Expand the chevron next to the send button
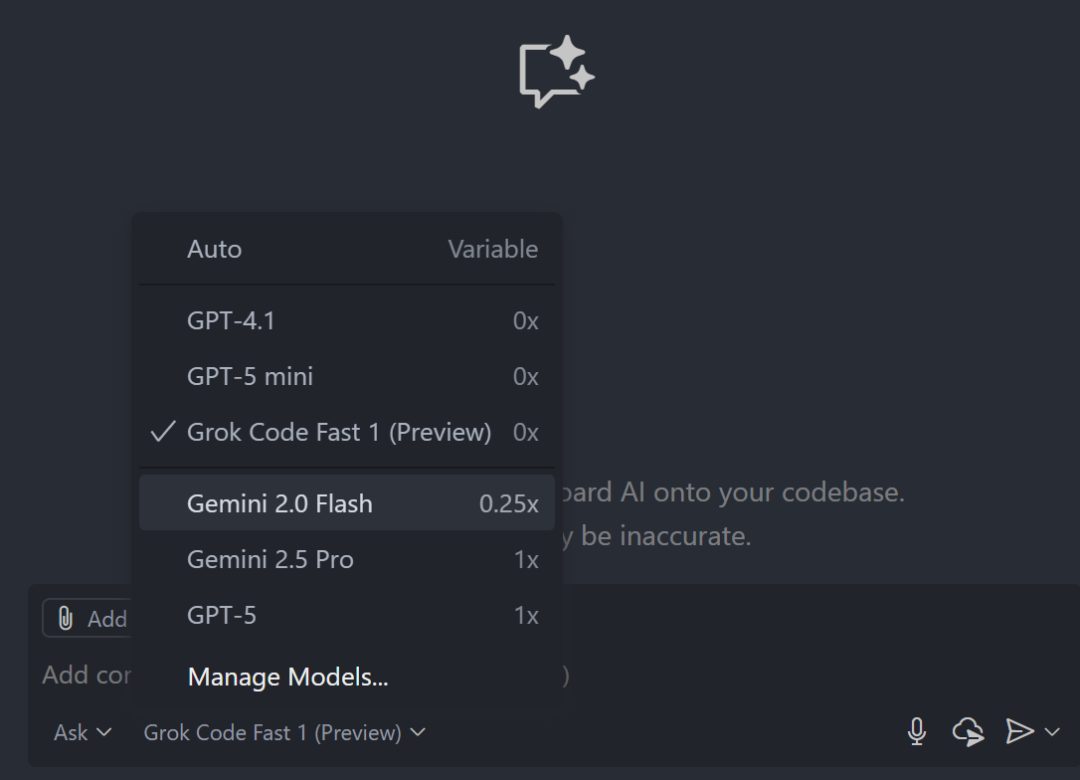Viewport: 1080px width, 780px height. (1052, 732)
